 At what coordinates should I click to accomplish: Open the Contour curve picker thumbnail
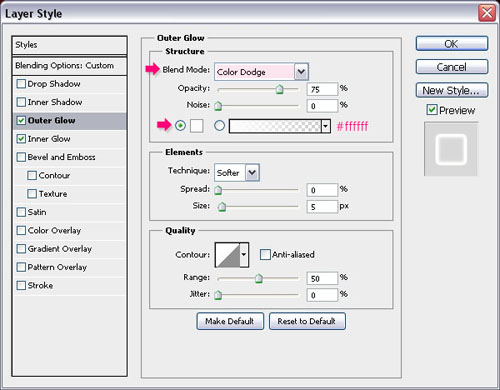tap(228, 255)
